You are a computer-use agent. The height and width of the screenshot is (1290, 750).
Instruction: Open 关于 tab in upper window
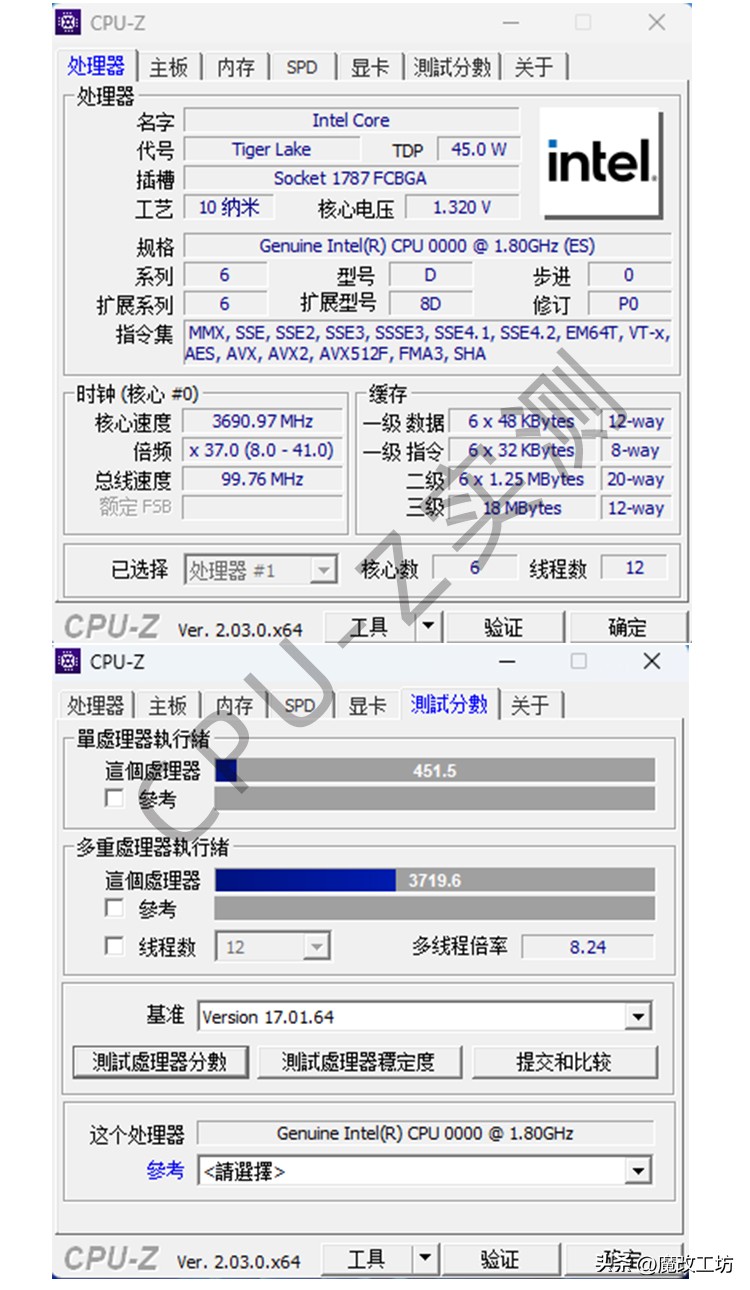coord(534,67)
